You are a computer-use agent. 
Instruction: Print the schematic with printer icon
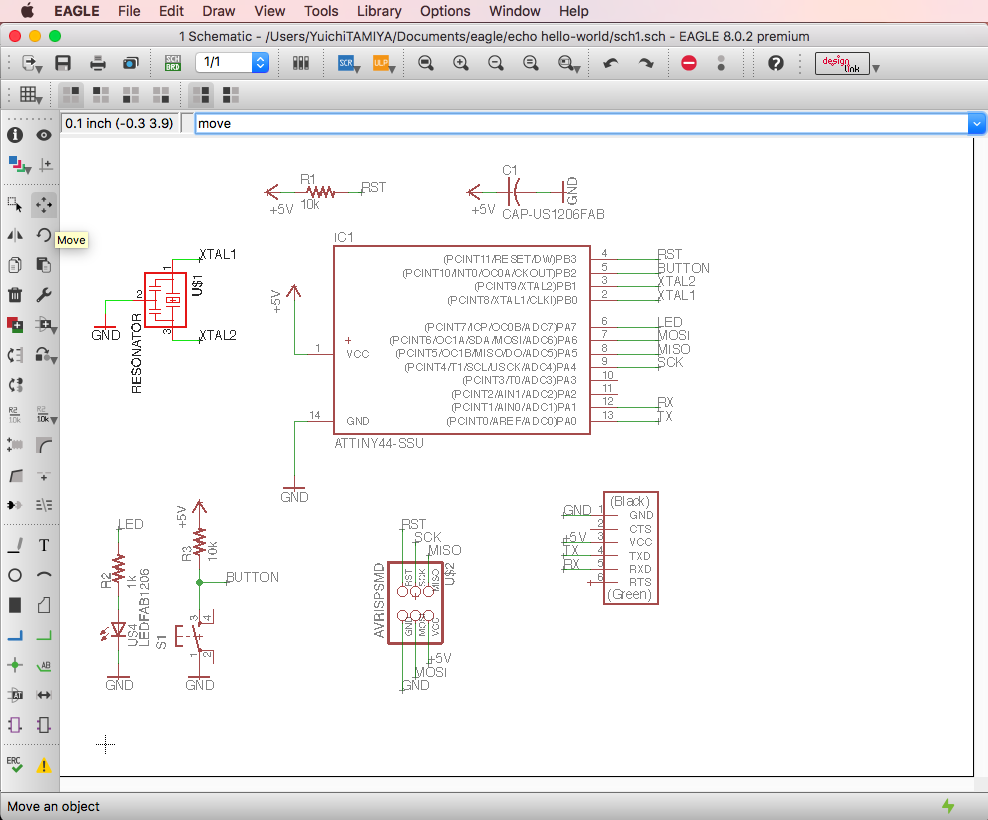(x=98, y=63)
